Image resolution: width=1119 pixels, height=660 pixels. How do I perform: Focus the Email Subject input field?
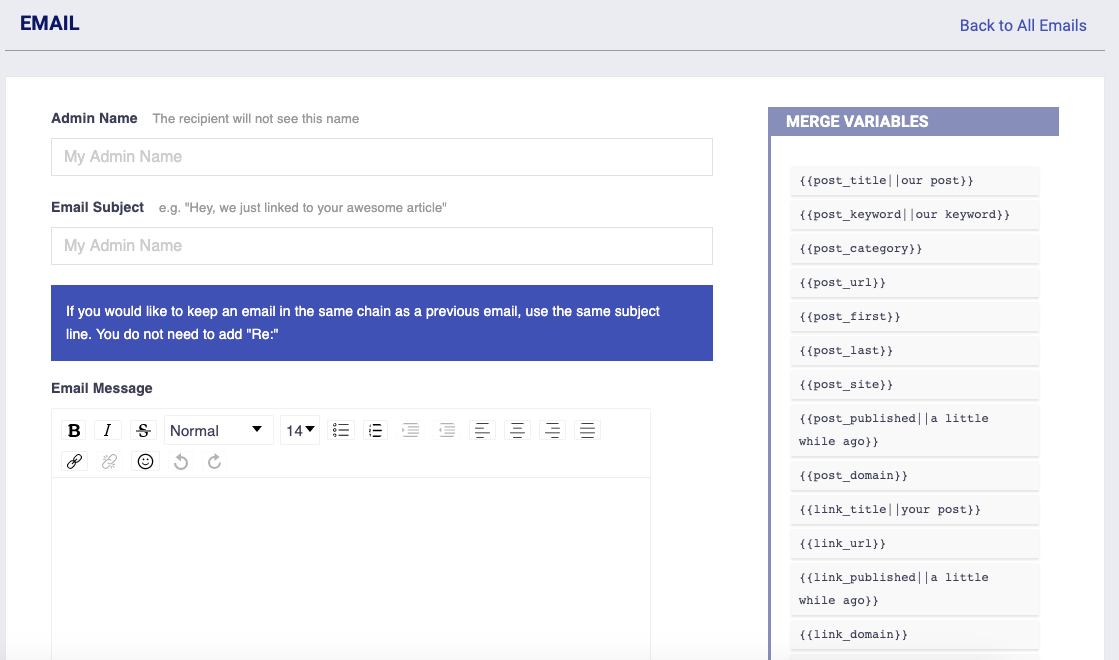click(x=382, y=246)
